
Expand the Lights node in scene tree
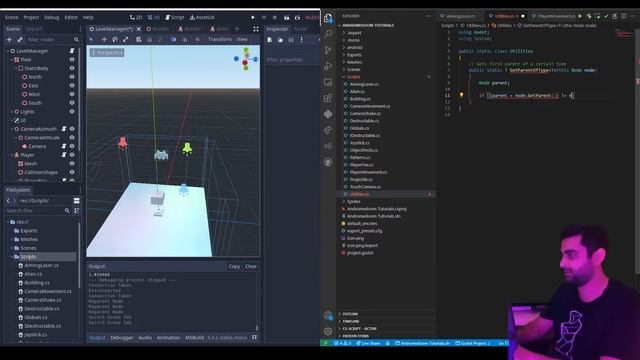[11, 111]
